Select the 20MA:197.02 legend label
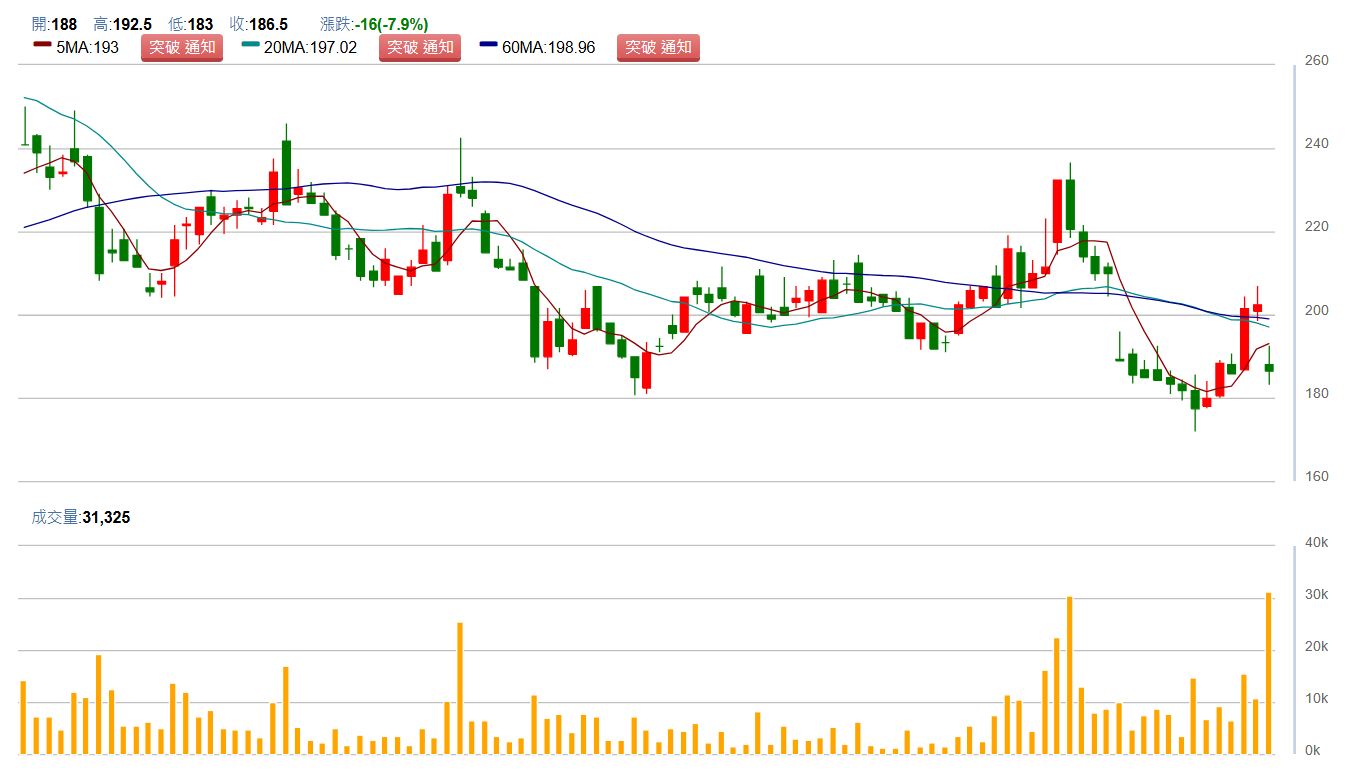Viewport: 1353px width, 771px height. pyautogui.click(x=310, y=47)
